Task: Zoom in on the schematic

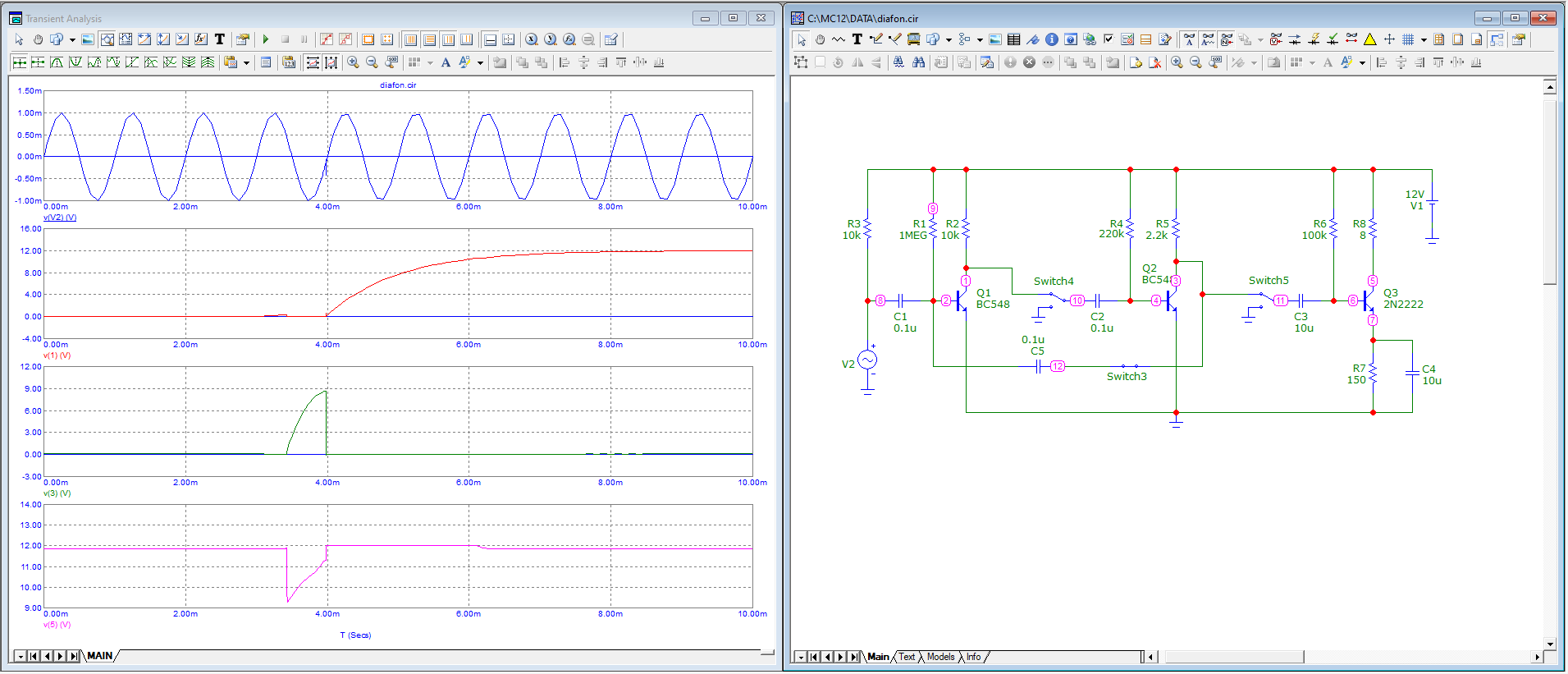Action: pyautogui.click(x=1177, y=62)
